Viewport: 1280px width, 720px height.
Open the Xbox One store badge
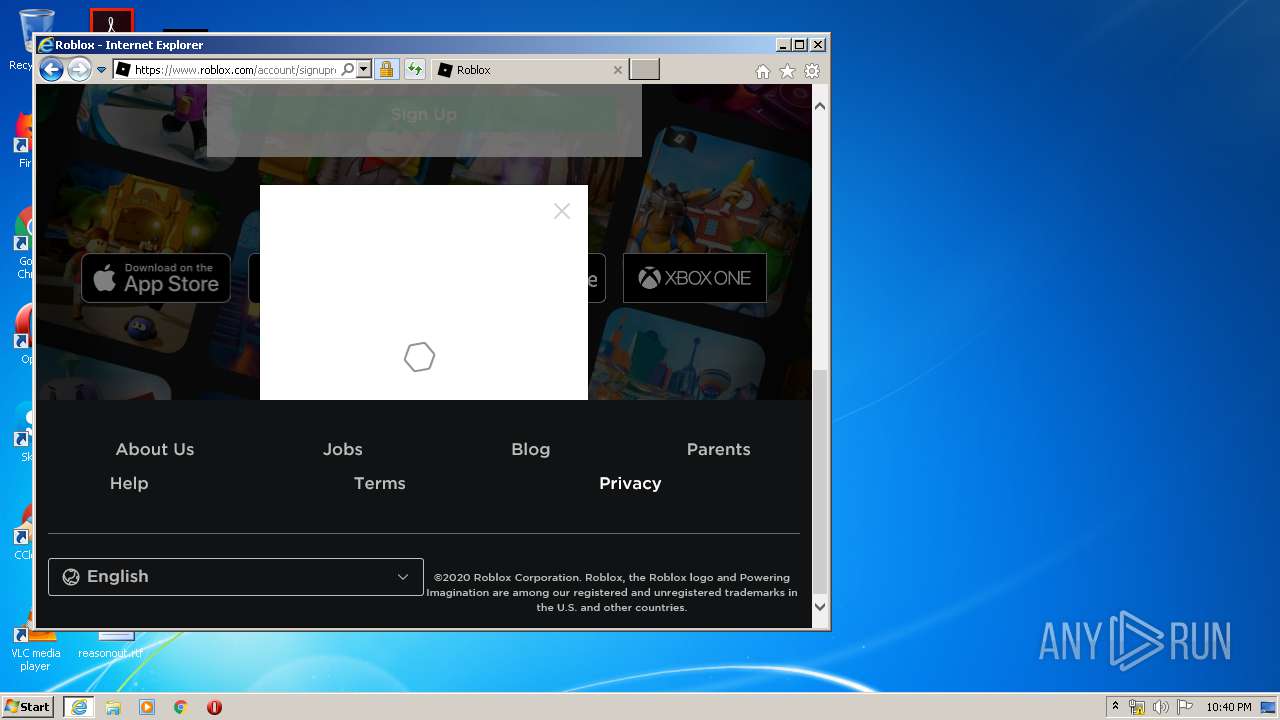[x=695, y=278]
